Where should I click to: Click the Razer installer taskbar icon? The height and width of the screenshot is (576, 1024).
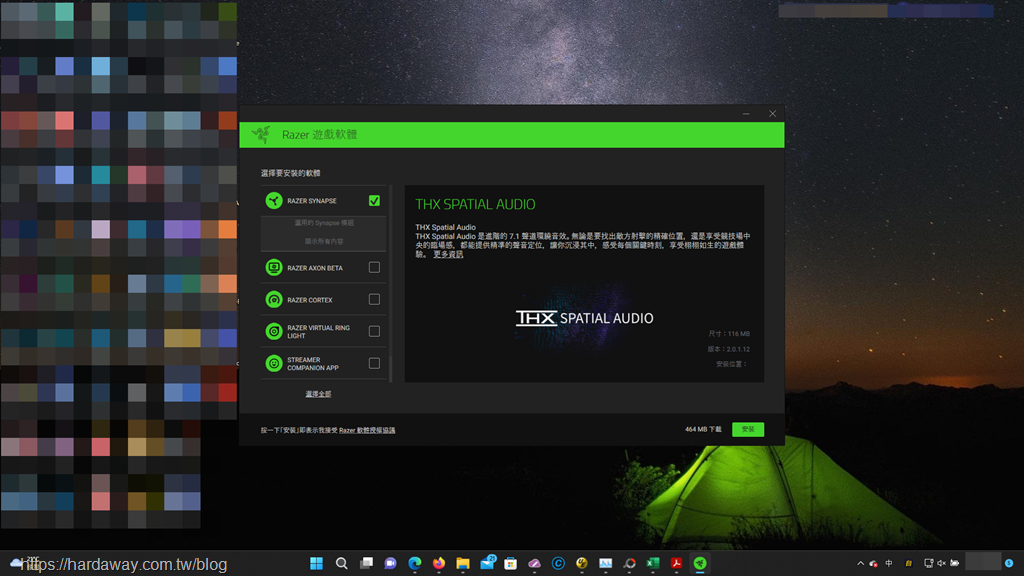[700, 563]
